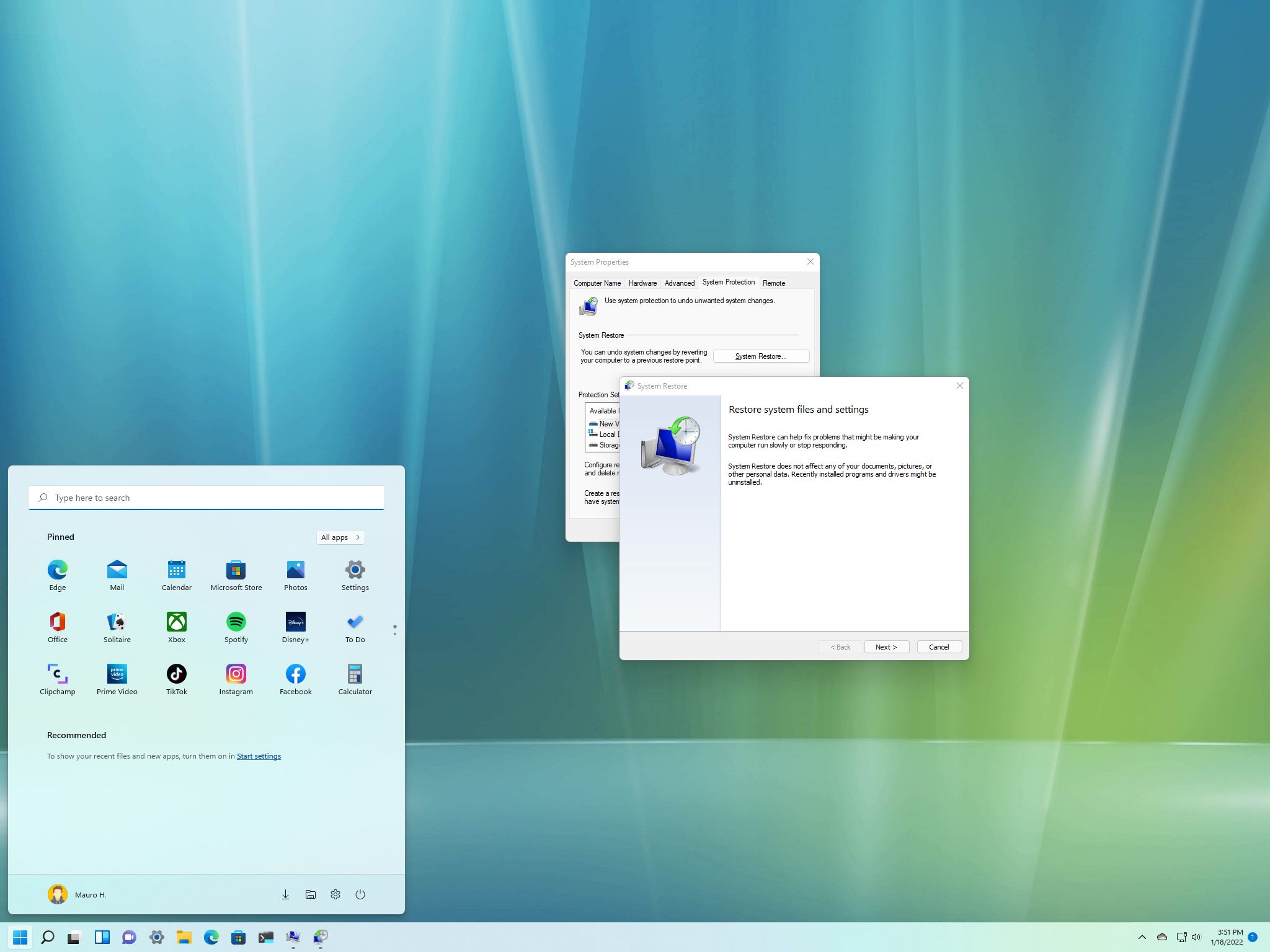The width and height of the screenshot is (1270, 952).
Task: Cancel the System Restore wizard
Action: [938, 646]
